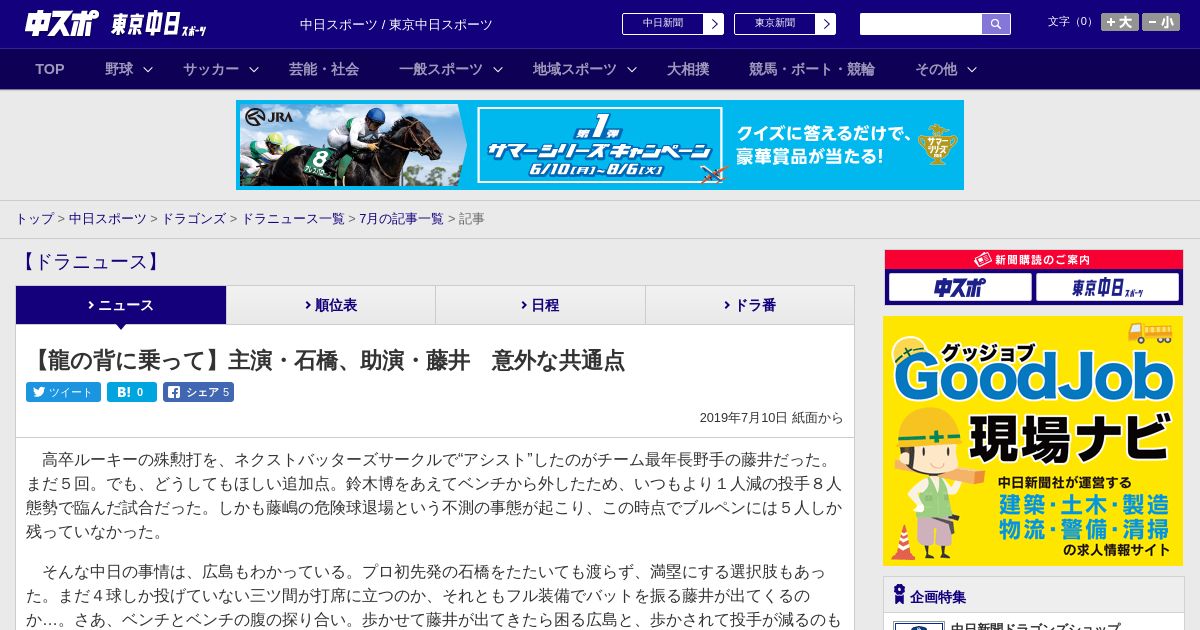Switch to the ドラ番 tab

point(750,305)
